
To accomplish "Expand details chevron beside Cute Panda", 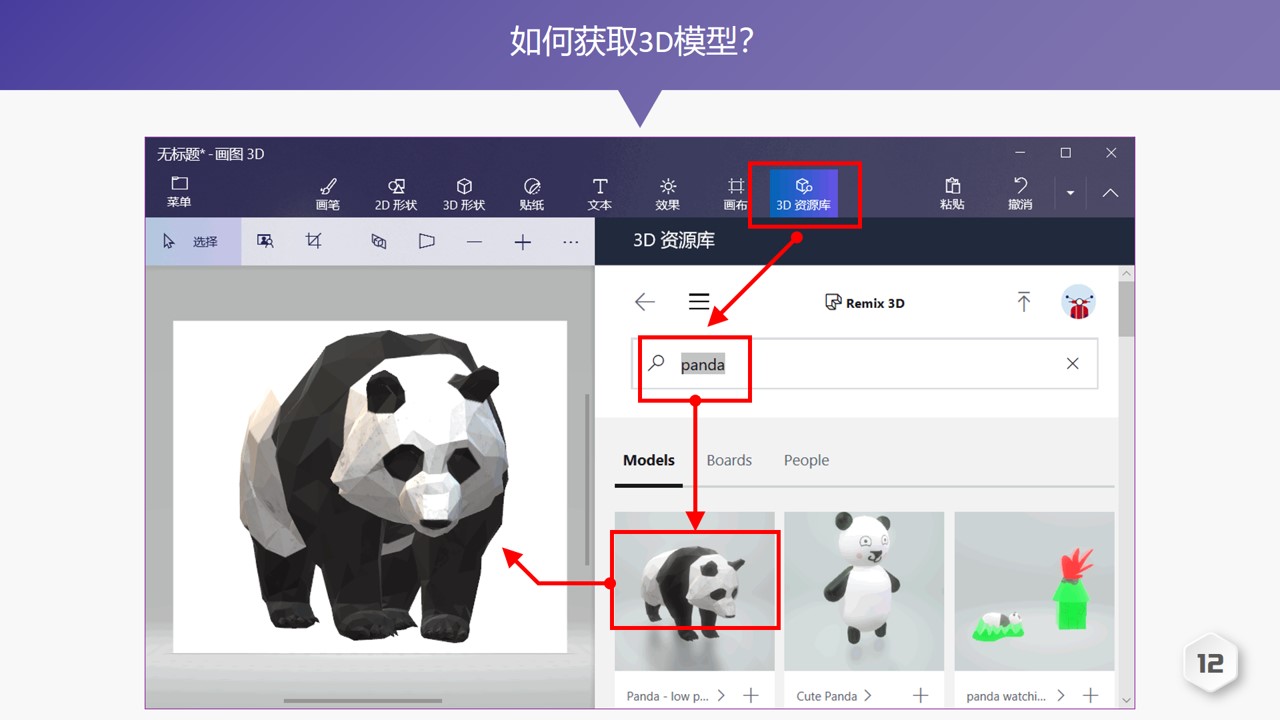I will (x=867, y=695).
